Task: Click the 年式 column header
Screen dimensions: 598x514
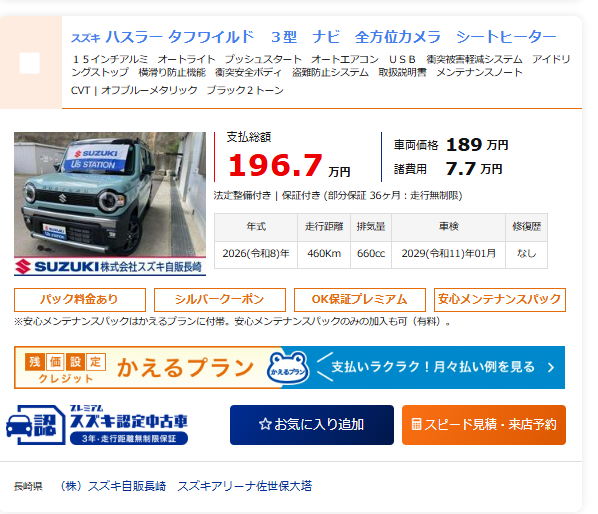Action: pyautogui.click(x=256, y=227)
